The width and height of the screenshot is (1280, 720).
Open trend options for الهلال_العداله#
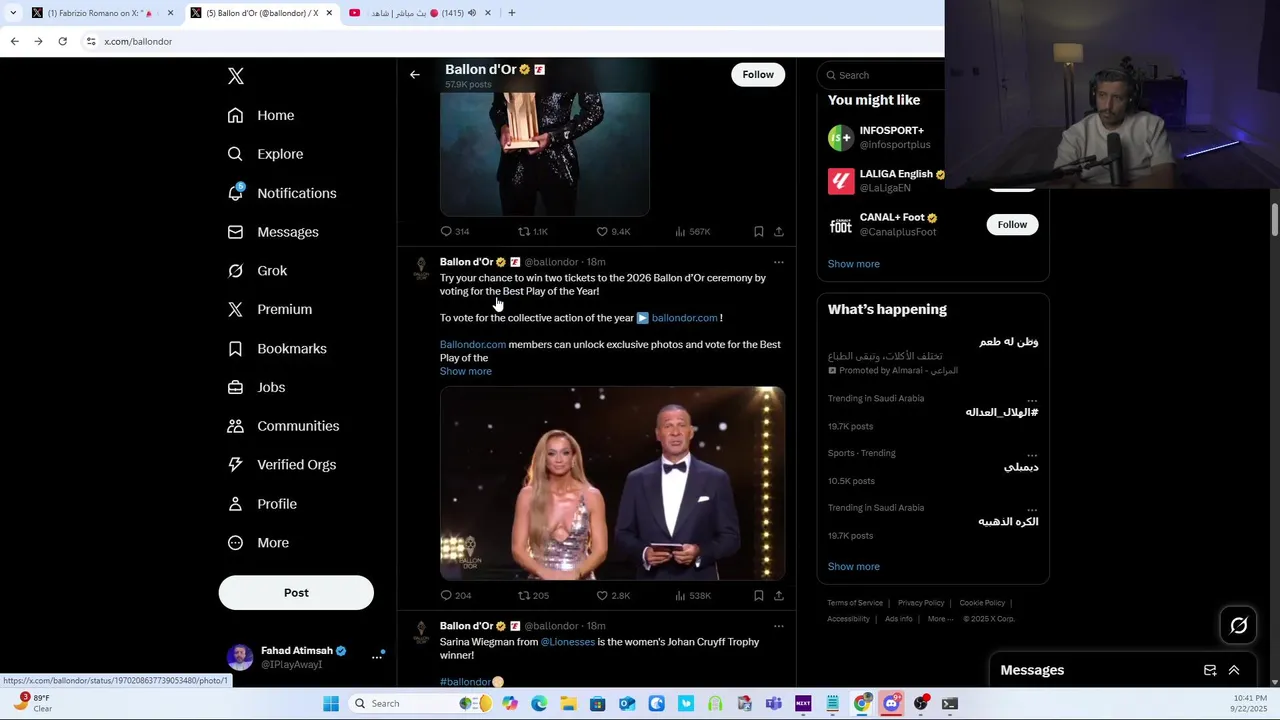tap(1032, 399)
